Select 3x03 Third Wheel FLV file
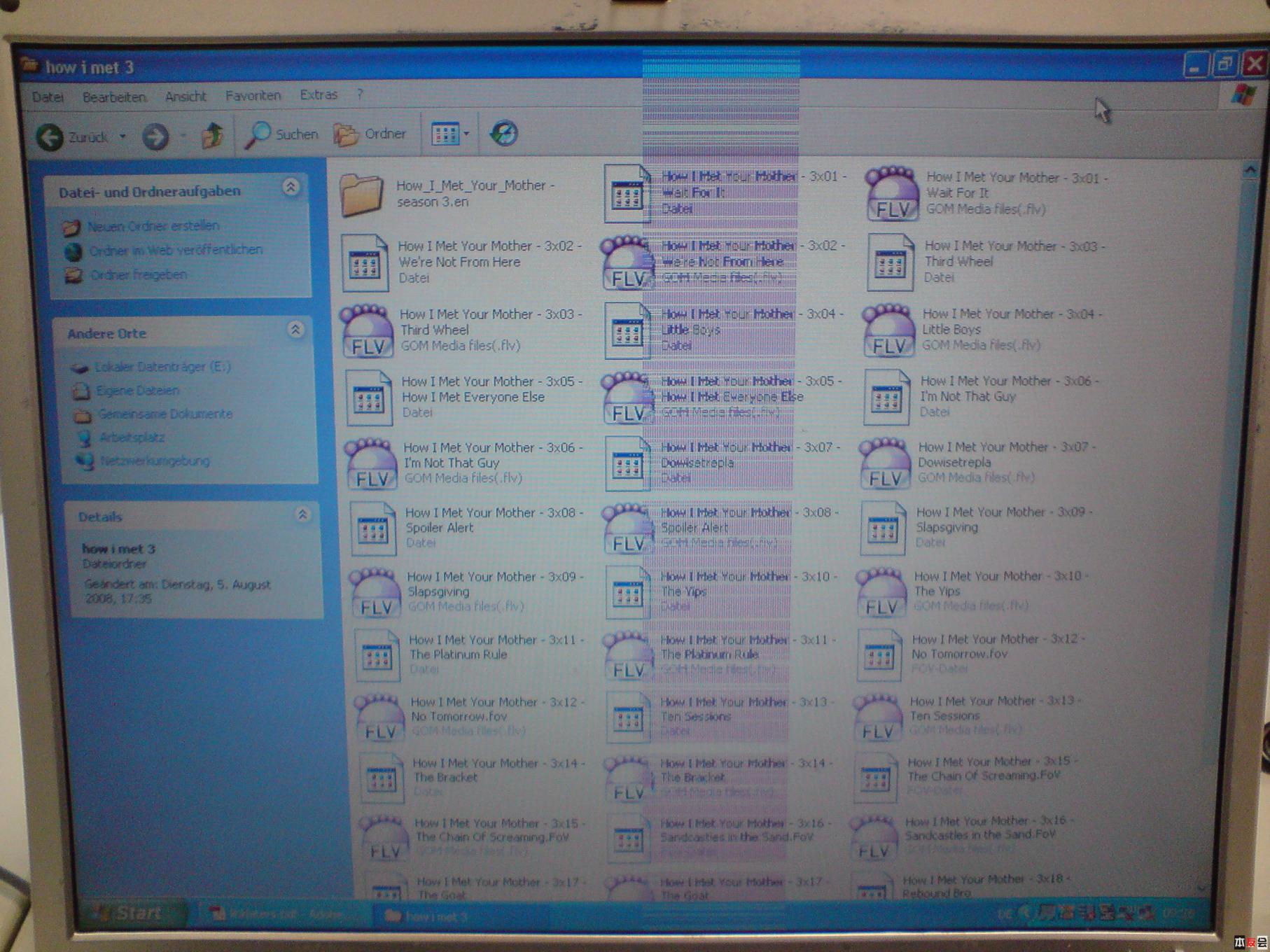 click(462, 330)
